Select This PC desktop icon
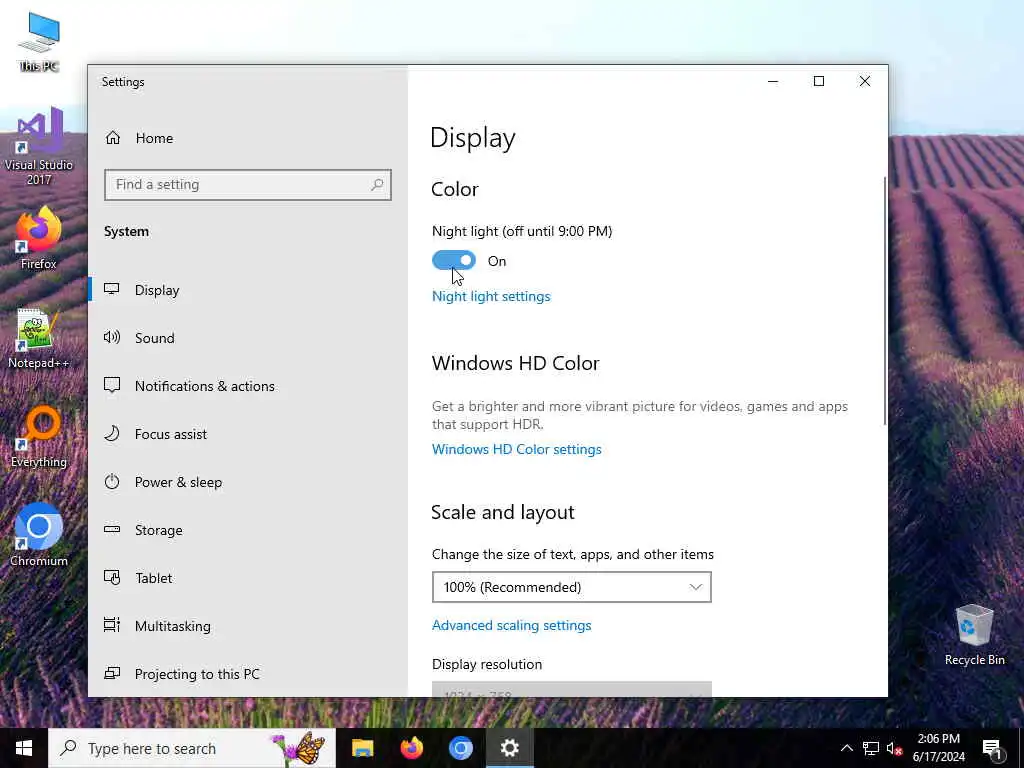The width and height of the screenshot is (1024, 768). pos(39,42)
